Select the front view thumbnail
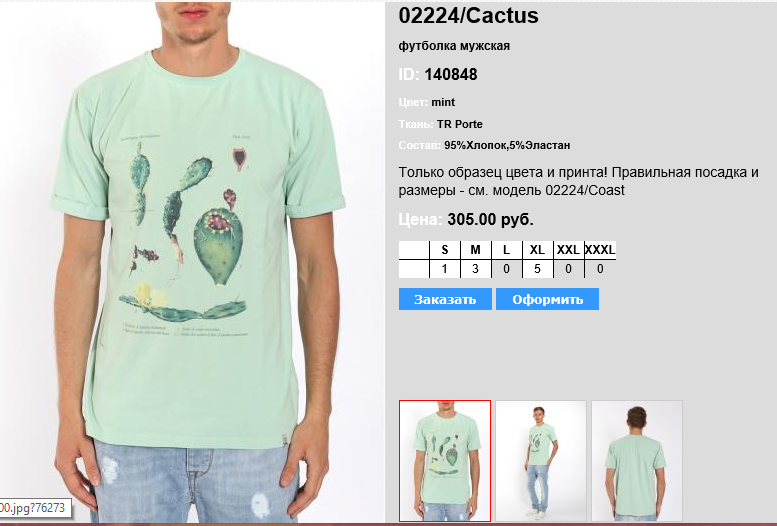777x526 pixels. click(444, 461)
